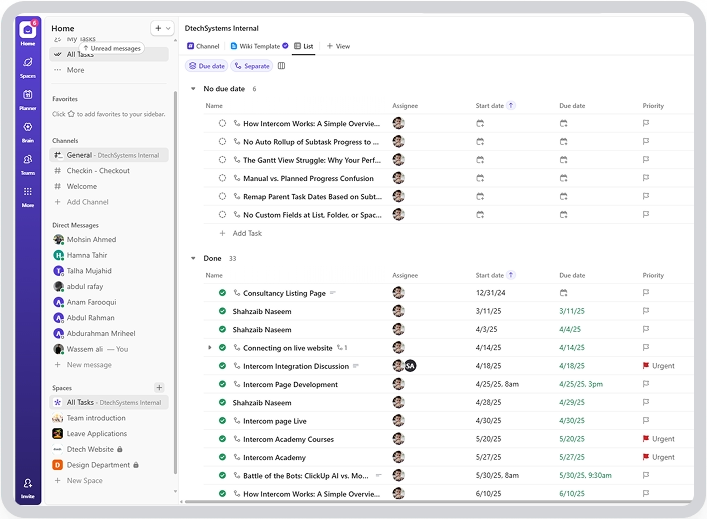Click the sidebar vertical scrollbar
707x519 pixels.
click(175, 282)
